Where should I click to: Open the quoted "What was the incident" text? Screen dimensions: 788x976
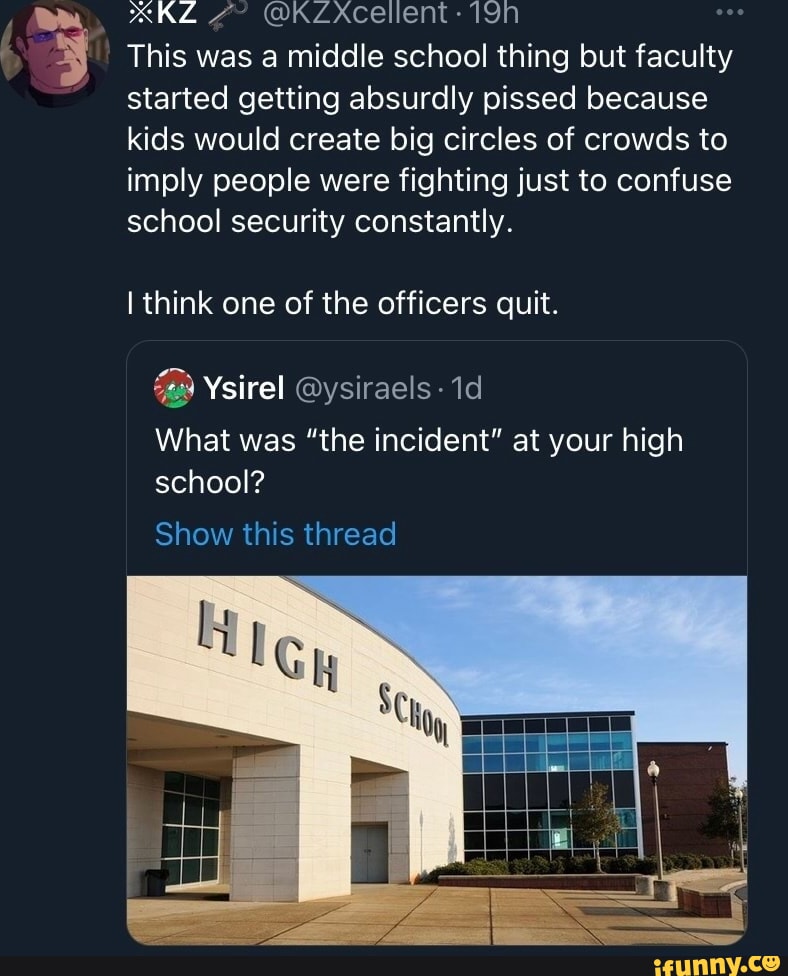[x=418, y=460]
